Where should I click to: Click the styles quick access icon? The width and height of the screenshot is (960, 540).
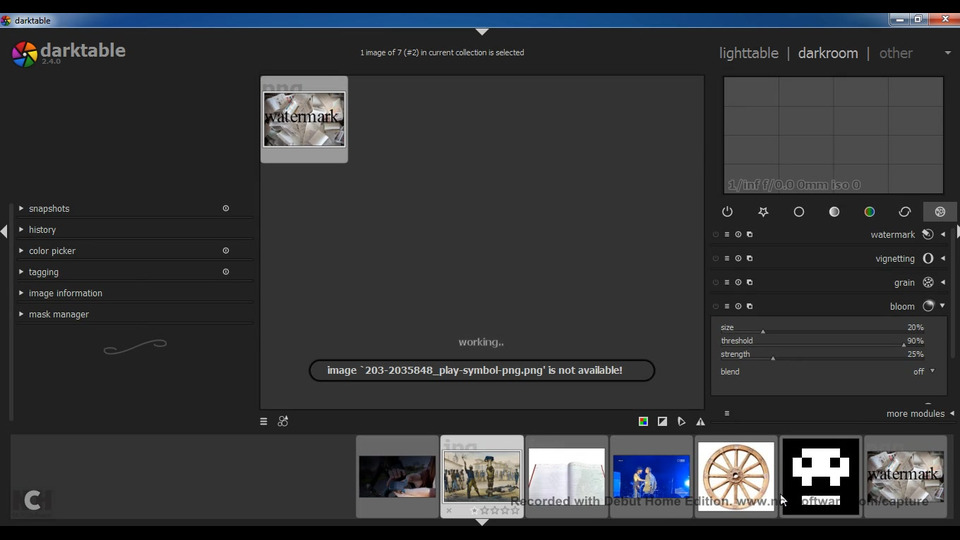283,422
